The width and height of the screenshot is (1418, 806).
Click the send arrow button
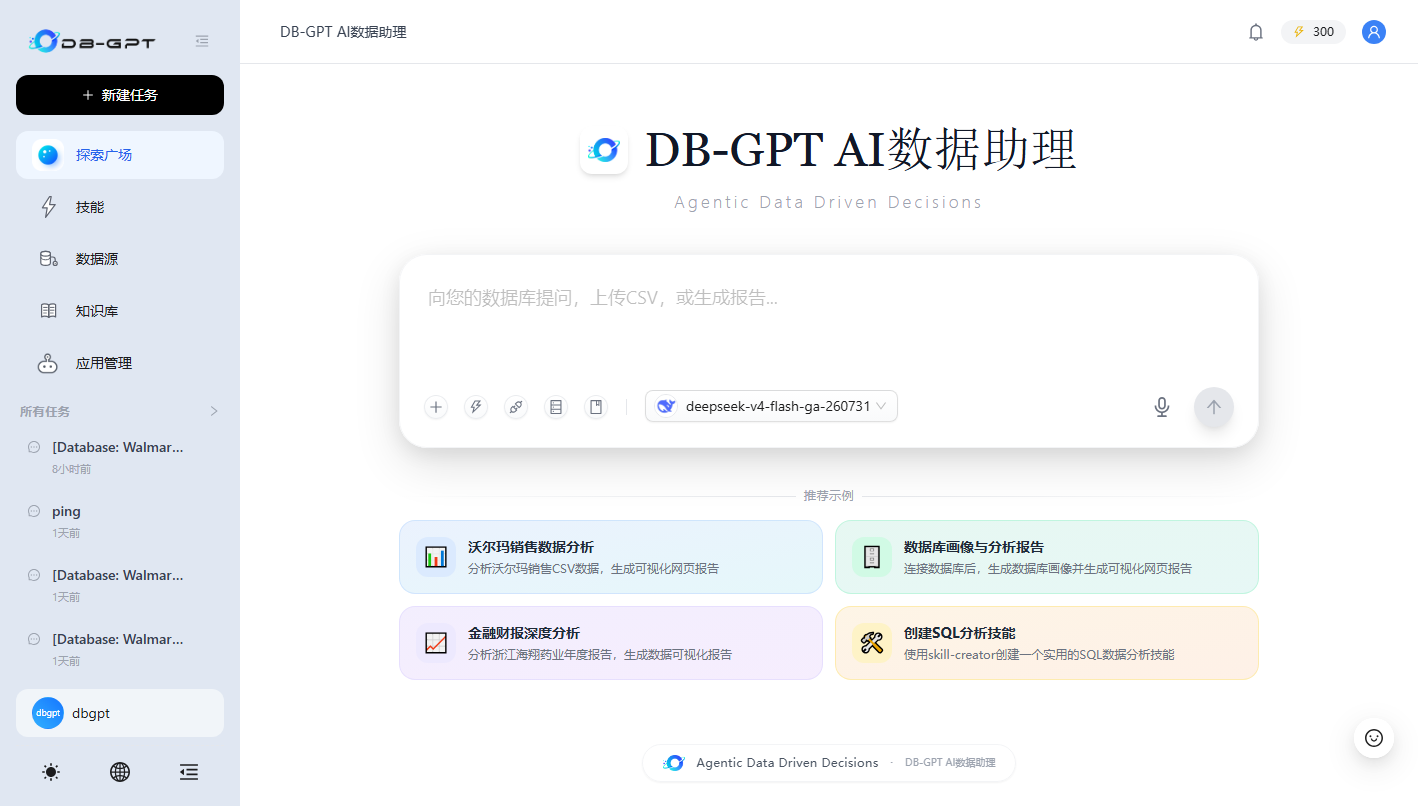point(1214,407)
